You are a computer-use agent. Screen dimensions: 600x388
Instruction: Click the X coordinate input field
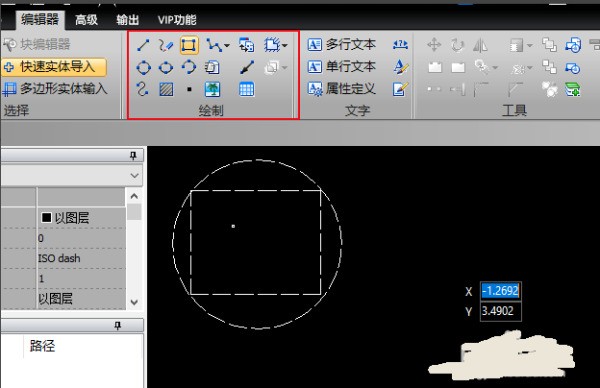(x=500, y=291)
